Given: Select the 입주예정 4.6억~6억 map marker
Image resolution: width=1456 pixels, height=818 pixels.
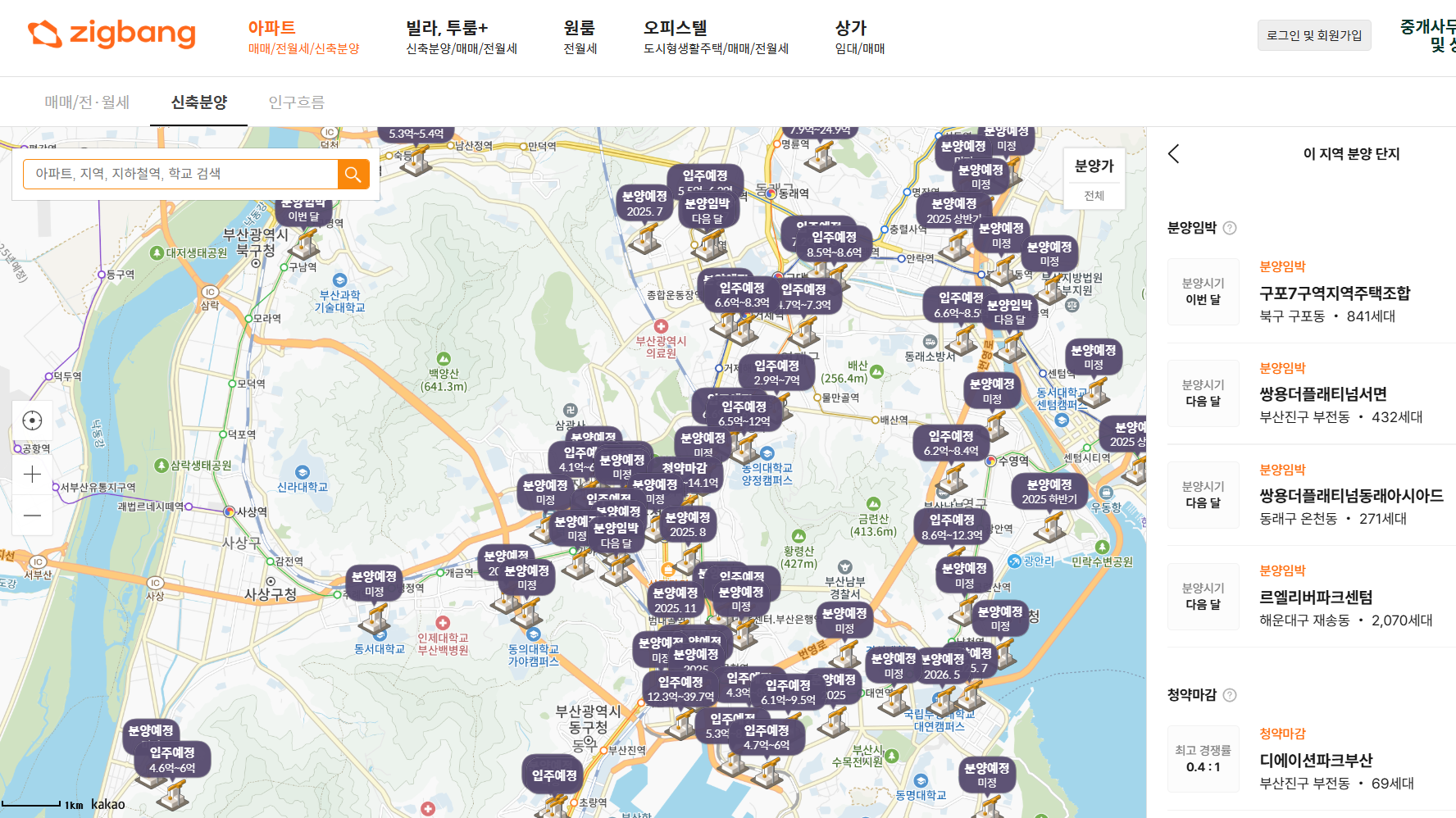Looking at the screenshot, I should click(172, 760).
